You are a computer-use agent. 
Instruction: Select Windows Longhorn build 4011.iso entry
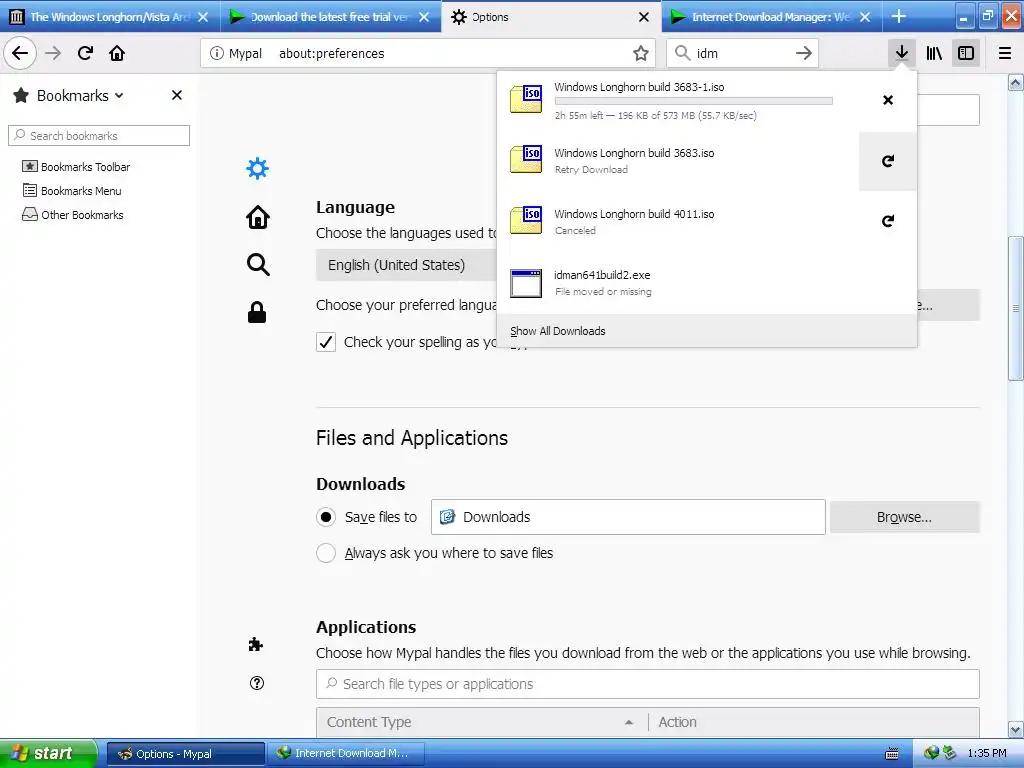(x=678, y=221)
